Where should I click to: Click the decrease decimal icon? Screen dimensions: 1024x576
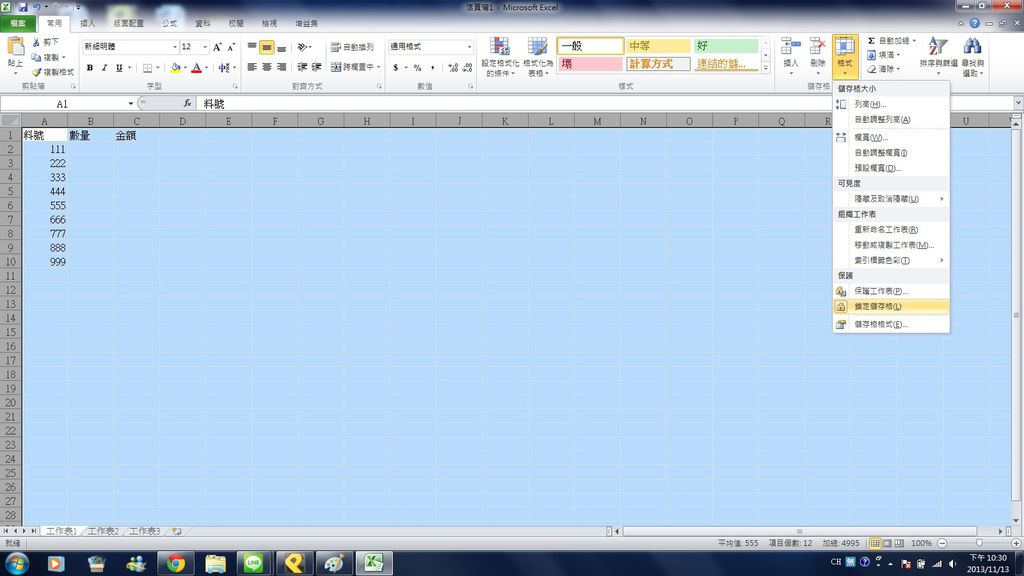[468, 67]
